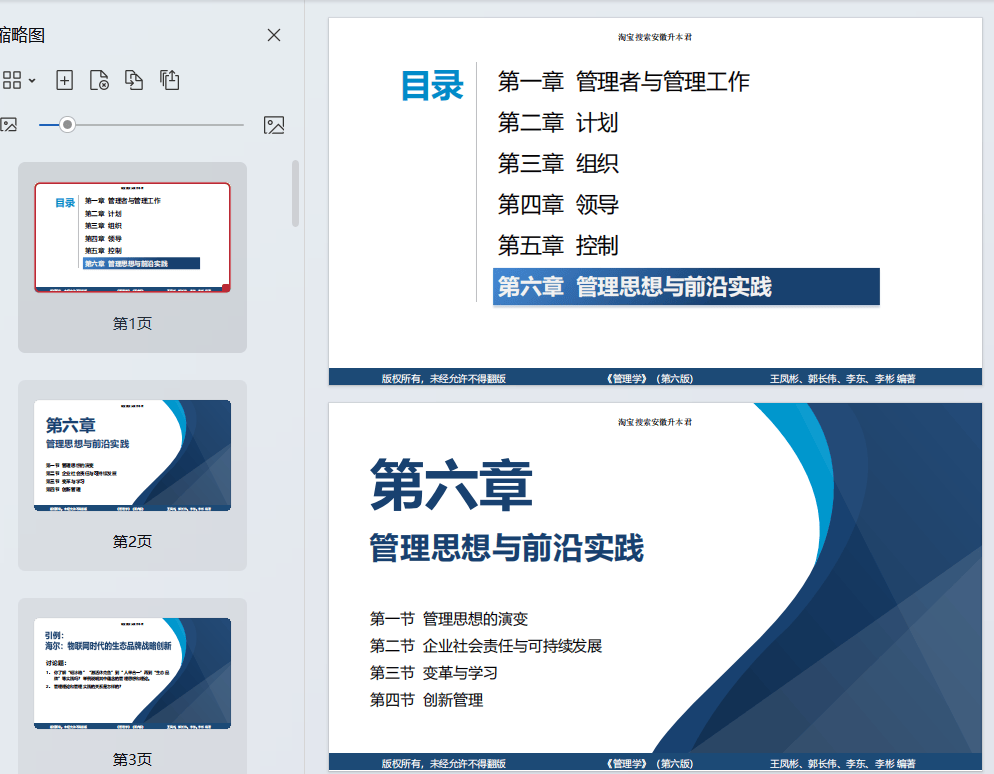Click the 第四章 领导 contents entry
This screenshot has width=994, height=774.
pyautogui.click(x=558, y=205)
